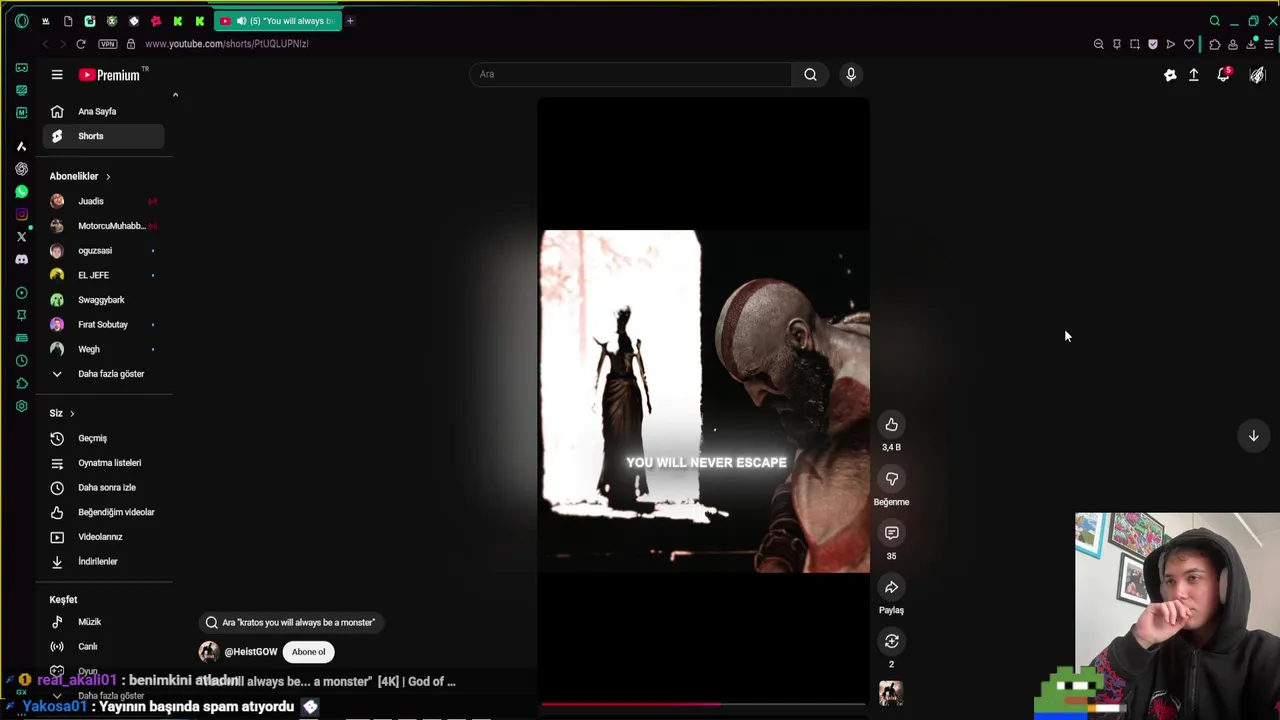1280x720 pixels.
Task: Open YouTube notifications bell with badge
Action: (x=1224, y=75)
